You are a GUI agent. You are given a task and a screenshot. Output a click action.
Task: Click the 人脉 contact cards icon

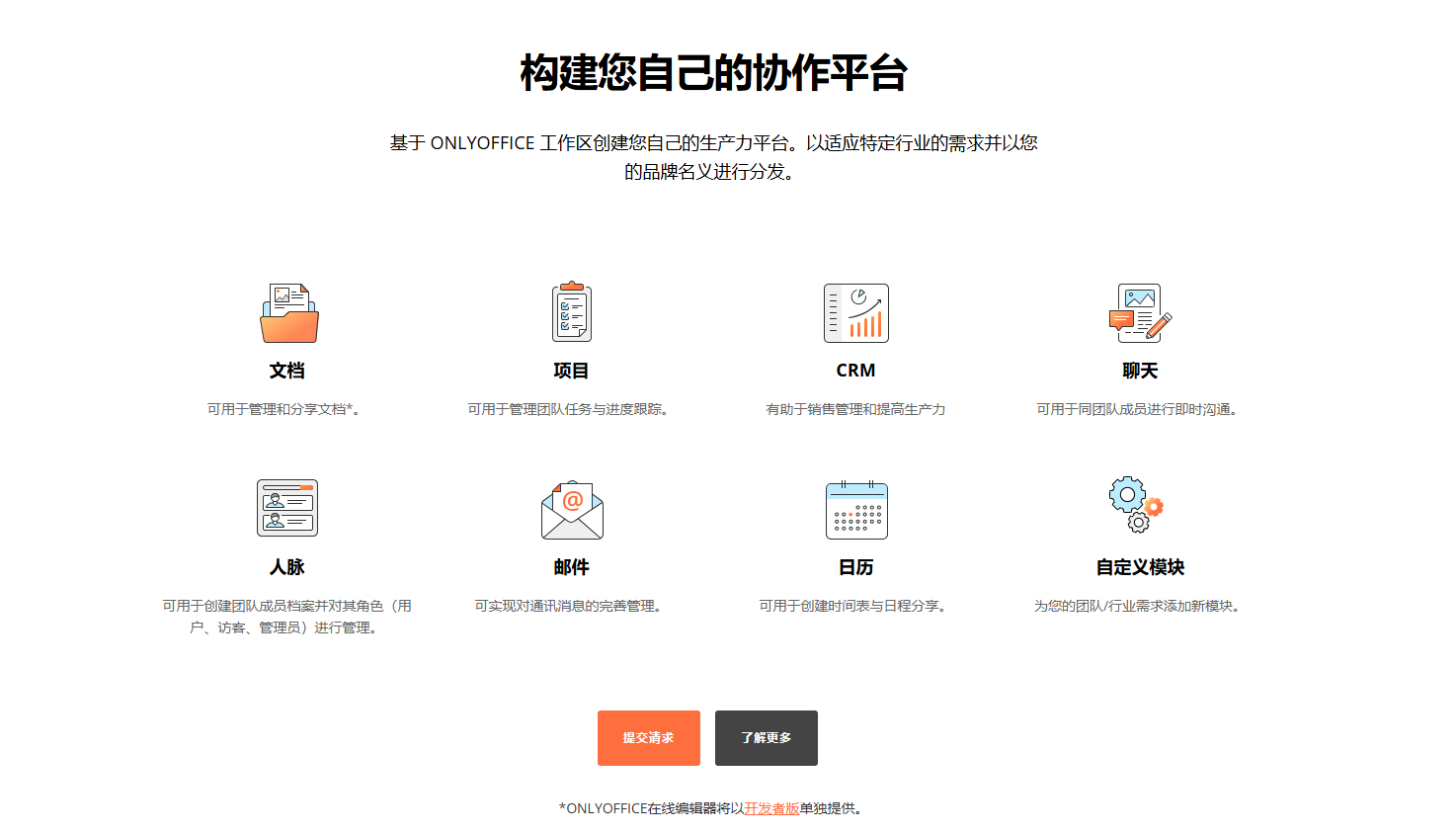coord(287,508)
